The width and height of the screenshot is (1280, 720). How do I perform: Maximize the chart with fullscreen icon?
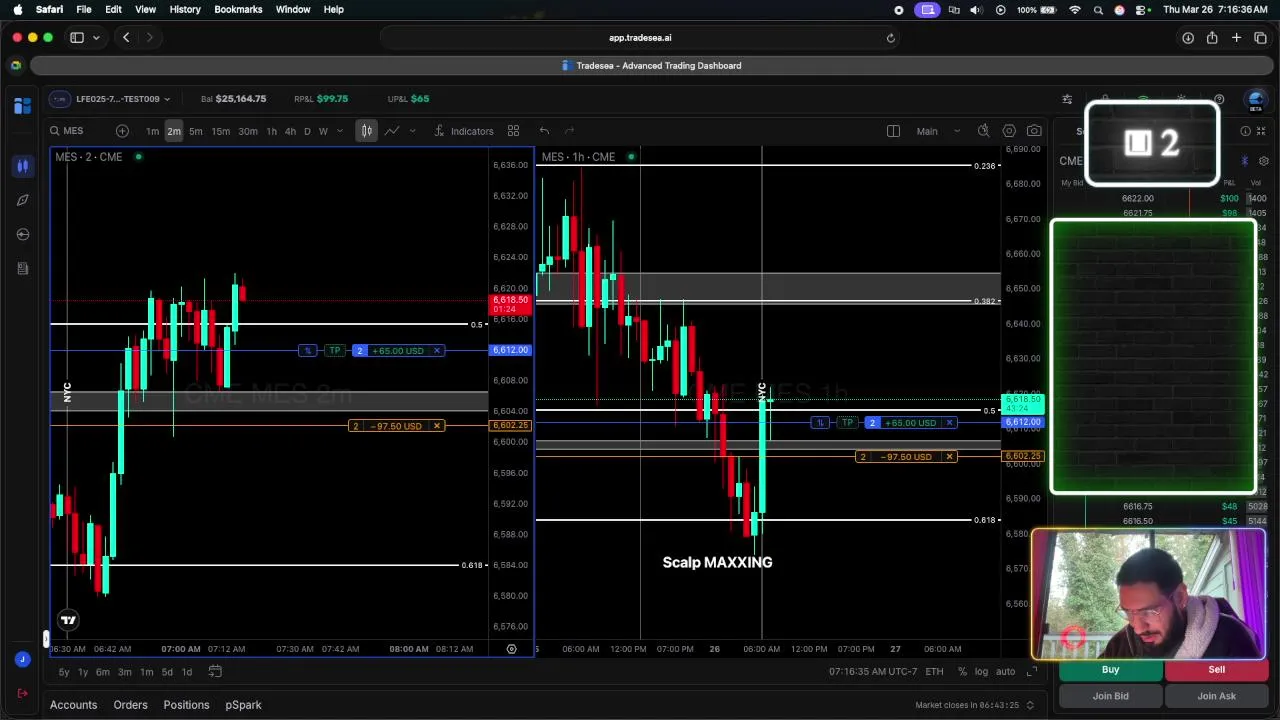1032,672
